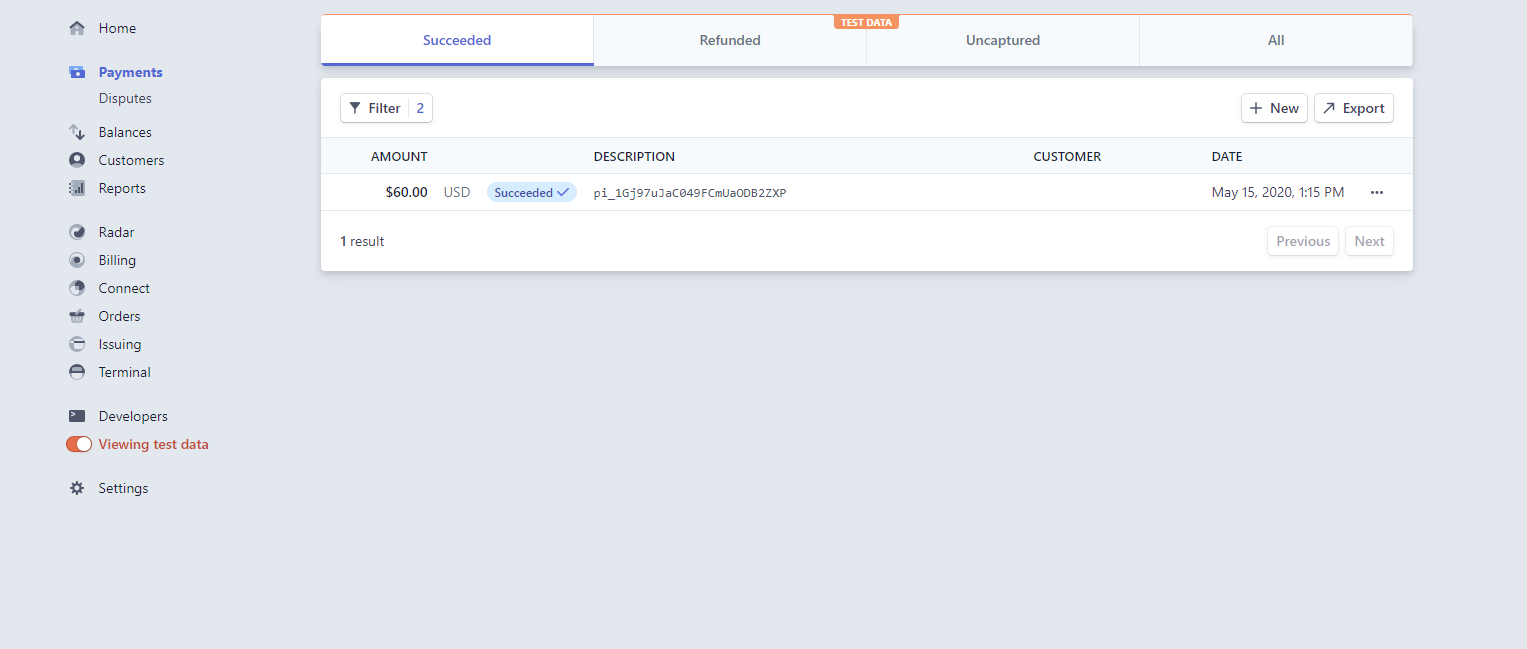Viewport: 1527px width, 649px height.
Task: Click the Radar icon in sidebar
Action: (77, 232)
